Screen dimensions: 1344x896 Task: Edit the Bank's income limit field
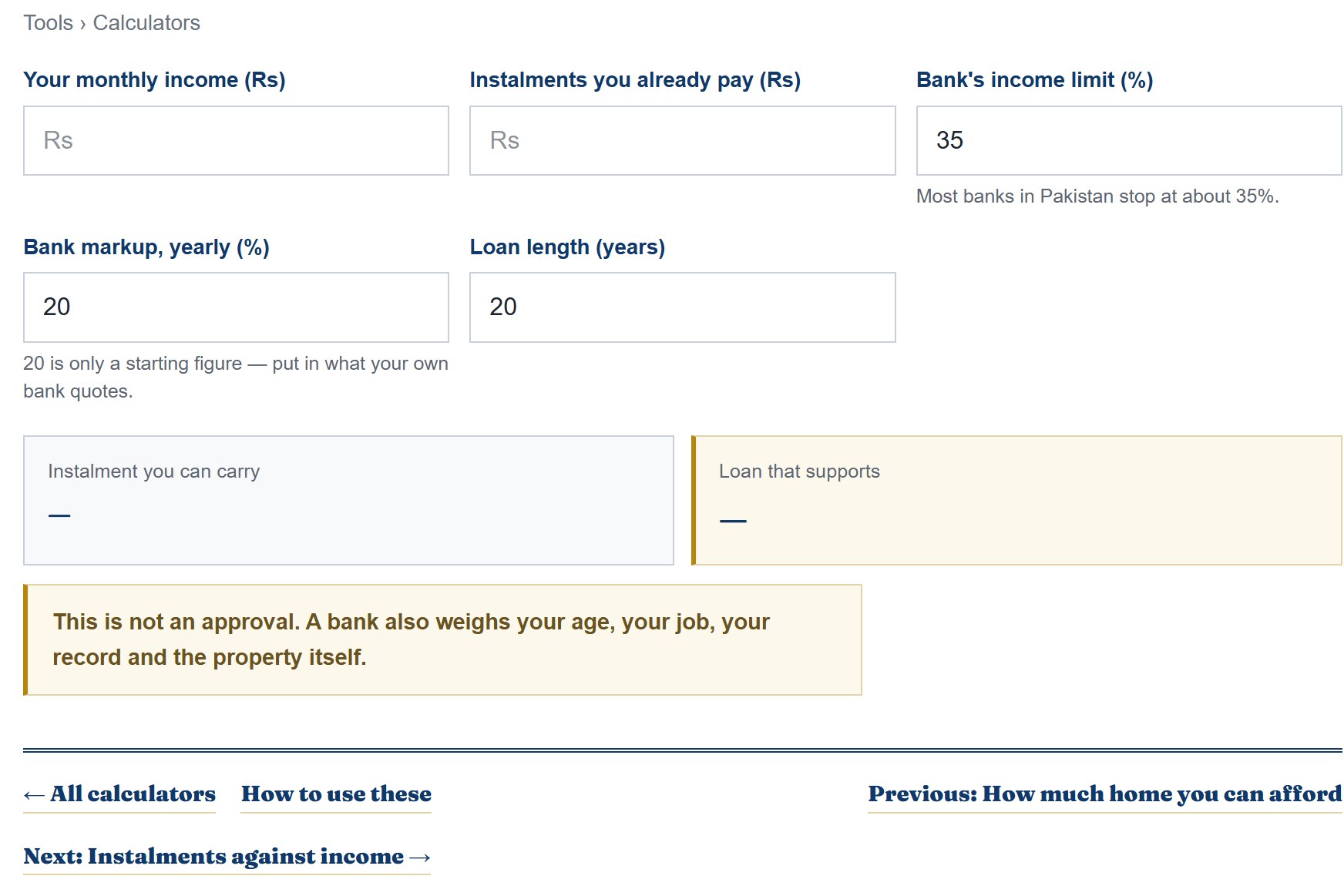(1129, 140)
